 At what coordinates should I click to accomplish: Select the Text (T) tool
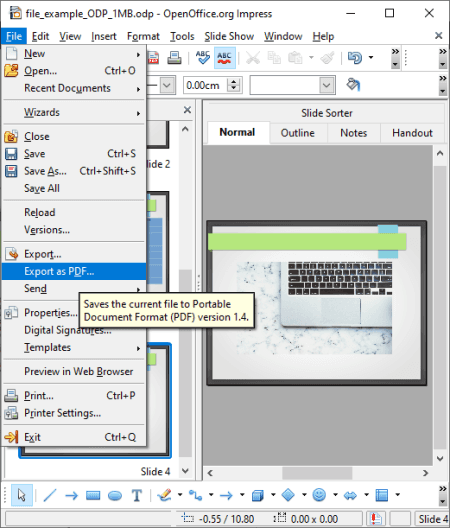[137, 495]
